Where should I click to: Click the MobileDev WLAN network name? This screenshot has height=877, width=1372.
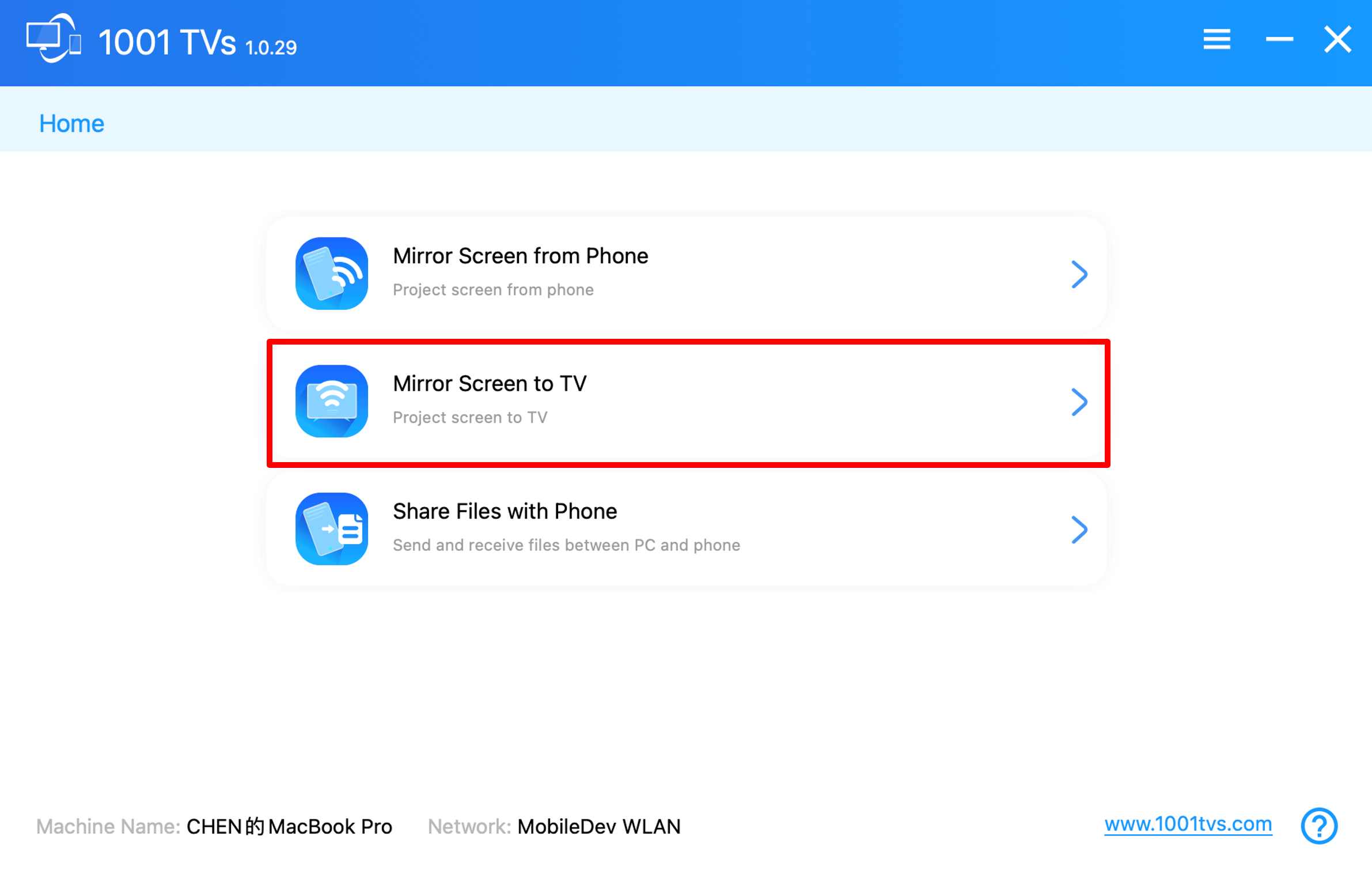(x=599, y=826)
